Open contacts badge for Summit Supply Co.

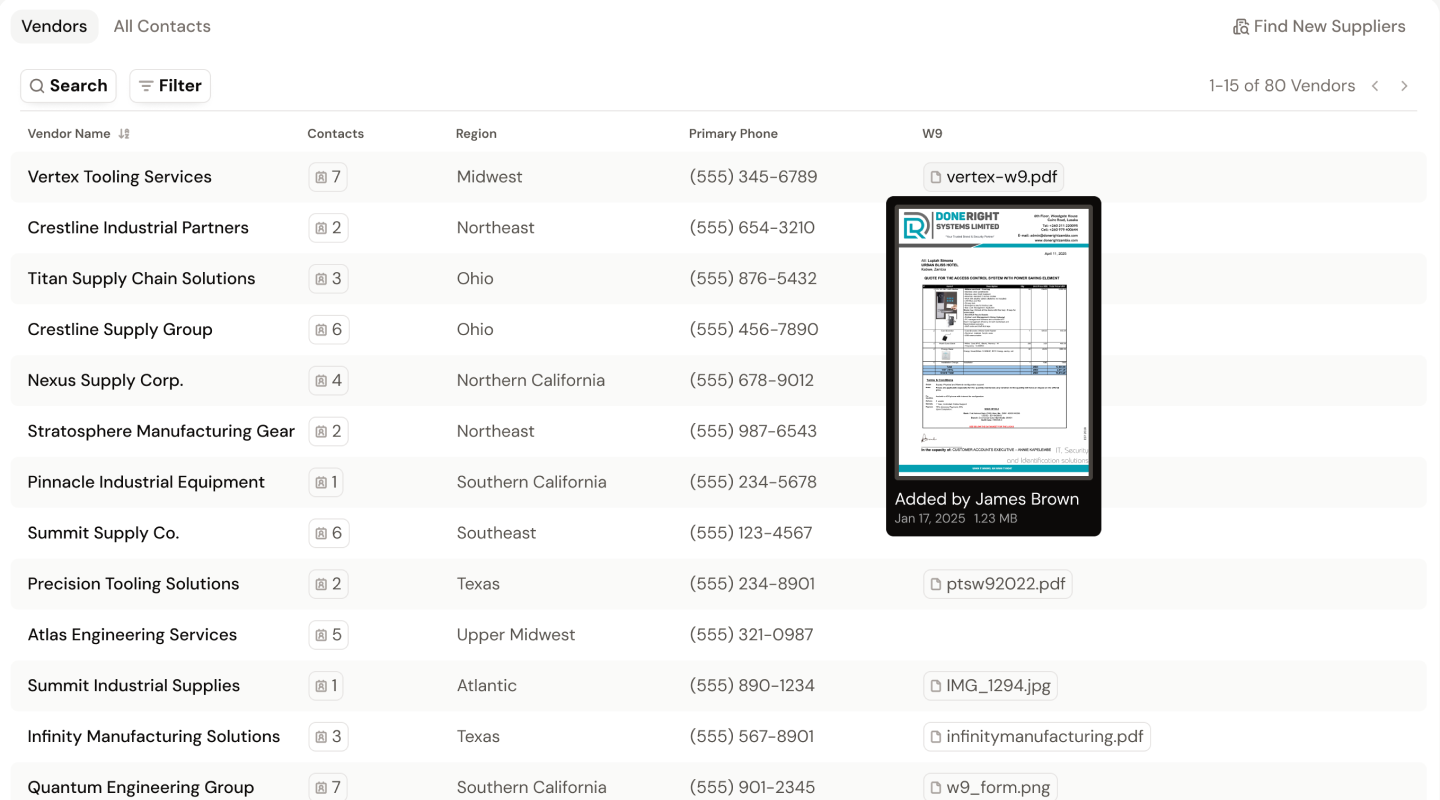point(328,533)
